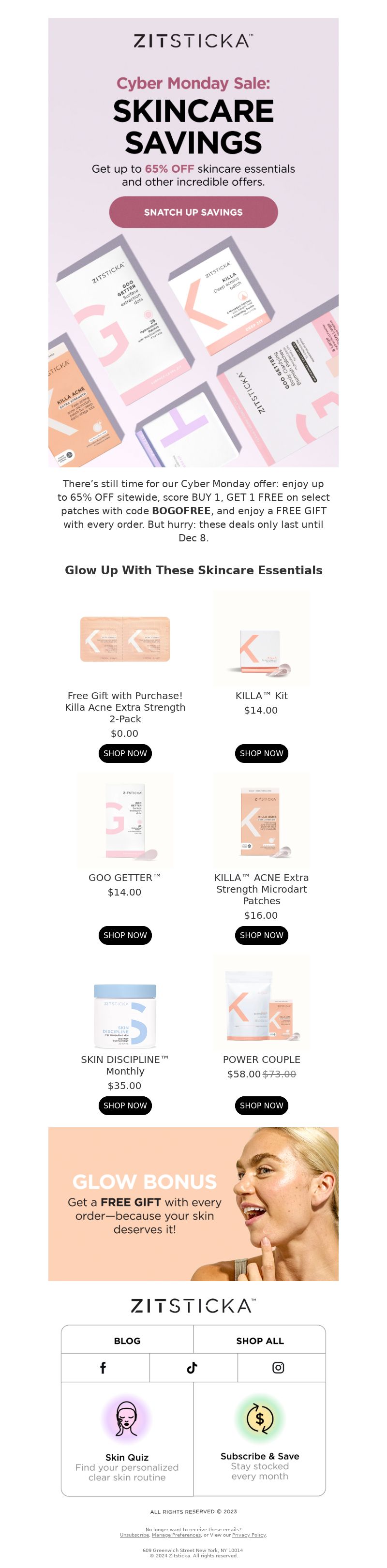Open the Privacy Policy link
The height and width of the screenshot is (1568, 387).
(249, 1535)
